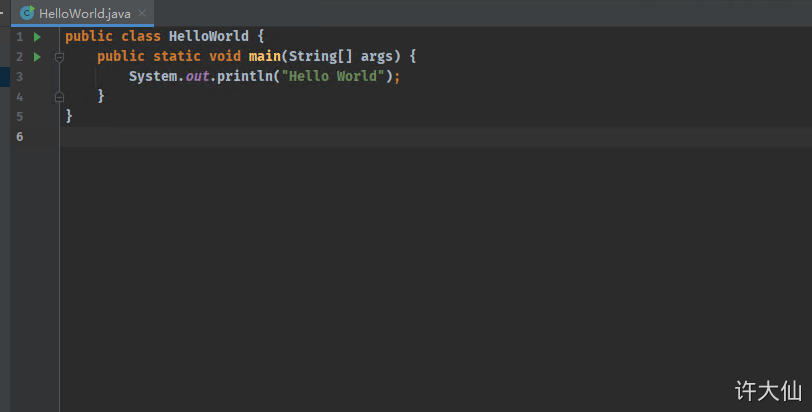812x412 pixels.
Task: Click line number 6 in the gutter
Action: 20,137
